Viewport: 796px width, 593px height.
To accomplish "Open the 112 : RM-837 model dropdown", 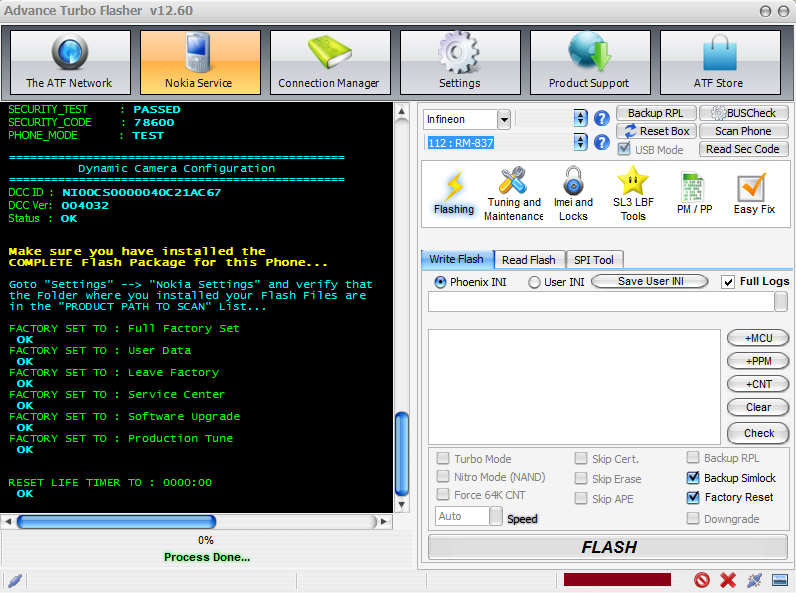I will pos(580,143).
